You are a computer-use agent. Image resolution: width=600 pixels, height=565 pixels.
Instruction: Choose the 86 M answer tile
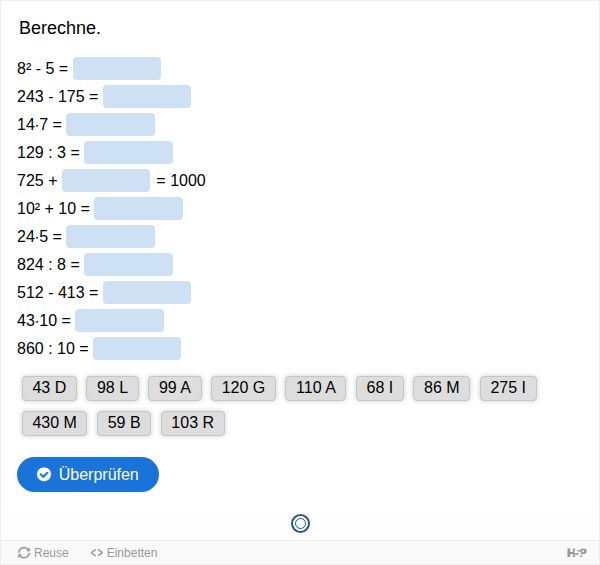[x=441, y=388]
